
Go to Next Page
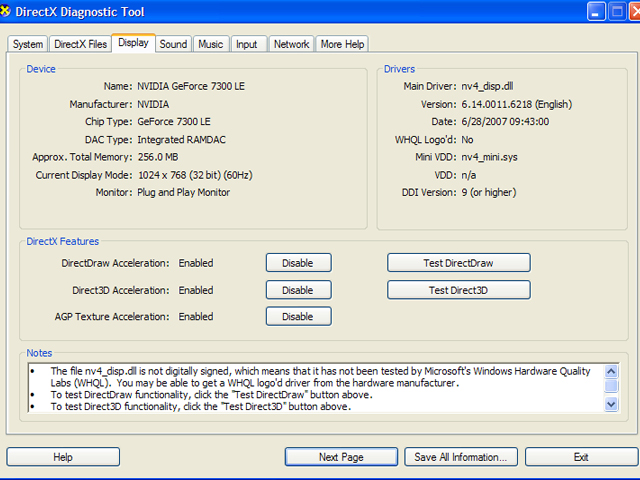(341, 457)
